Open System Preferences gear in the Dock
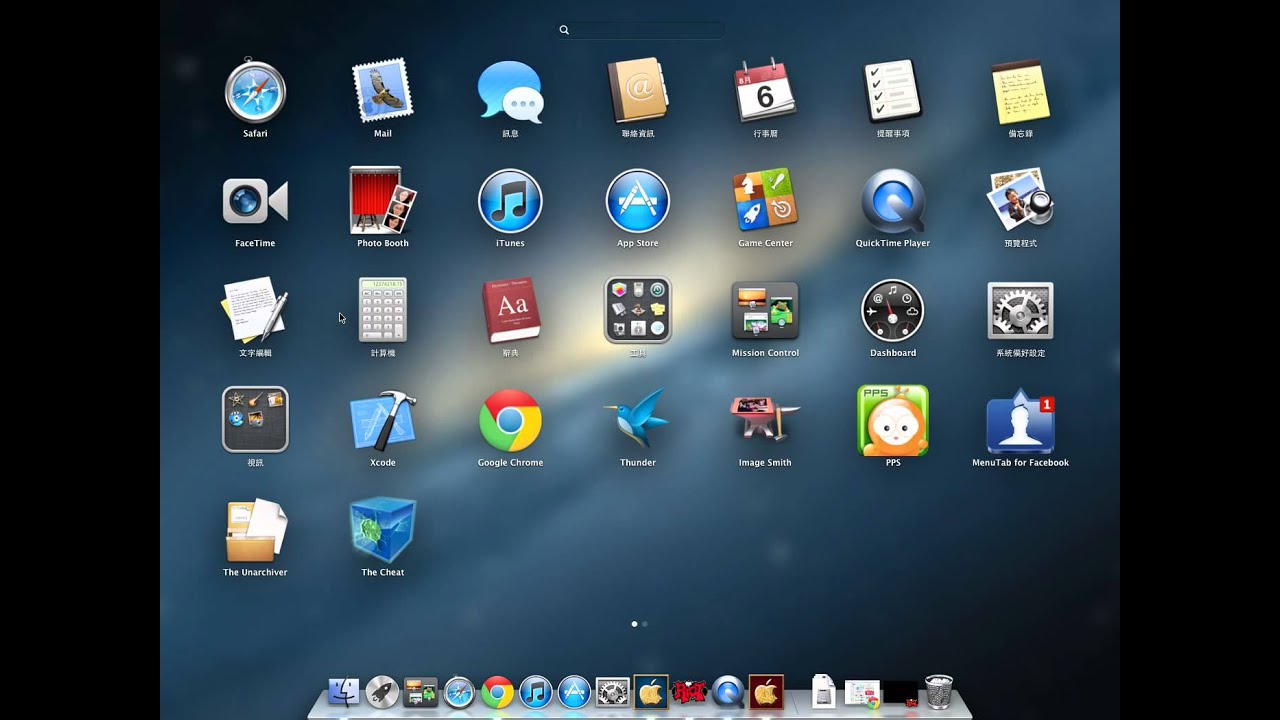Screen dimensions: 1280x720 click(612, 691)
